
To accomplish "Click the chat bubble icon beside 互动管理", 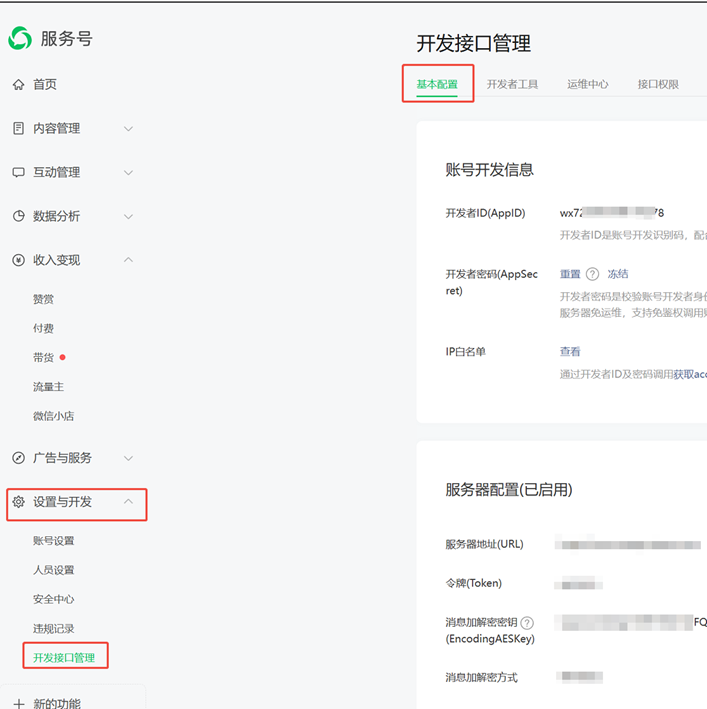I will tap(19, 172).
